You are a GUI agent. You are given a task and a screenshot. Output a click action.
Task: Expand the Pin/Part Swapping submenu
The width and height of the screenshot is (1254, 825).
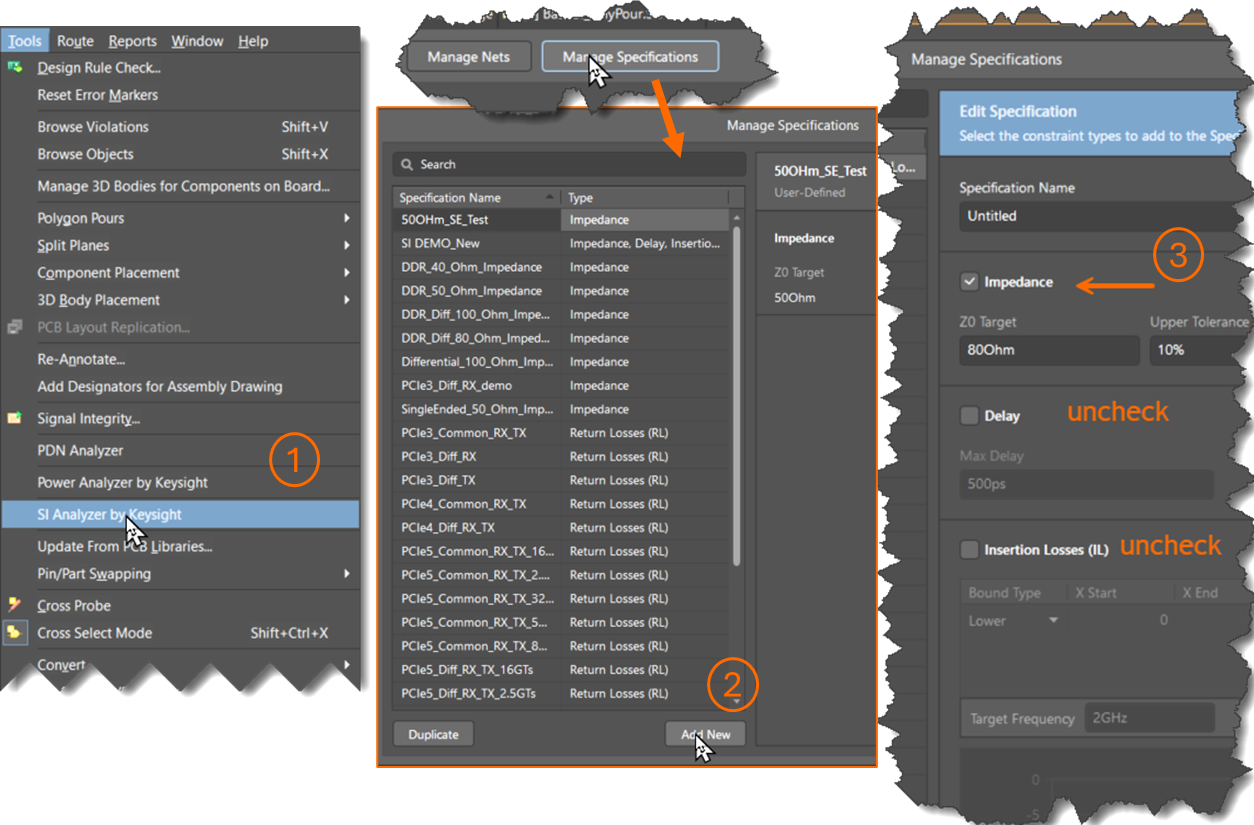click(347, 573)
